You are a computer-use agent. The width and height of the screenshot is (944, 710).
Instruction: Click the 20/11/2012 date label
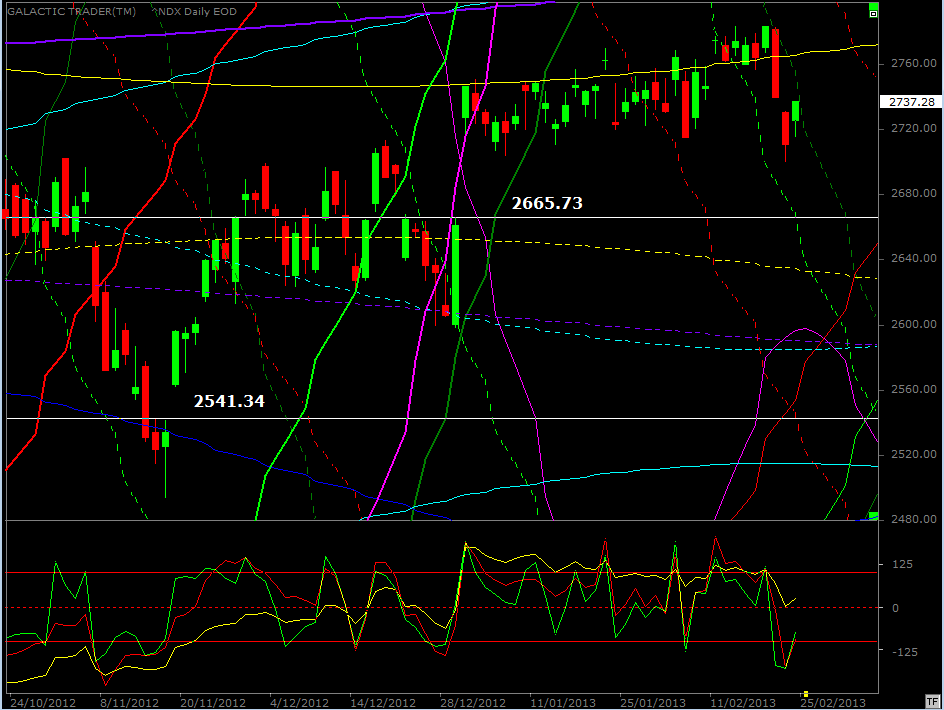[213, 703]
